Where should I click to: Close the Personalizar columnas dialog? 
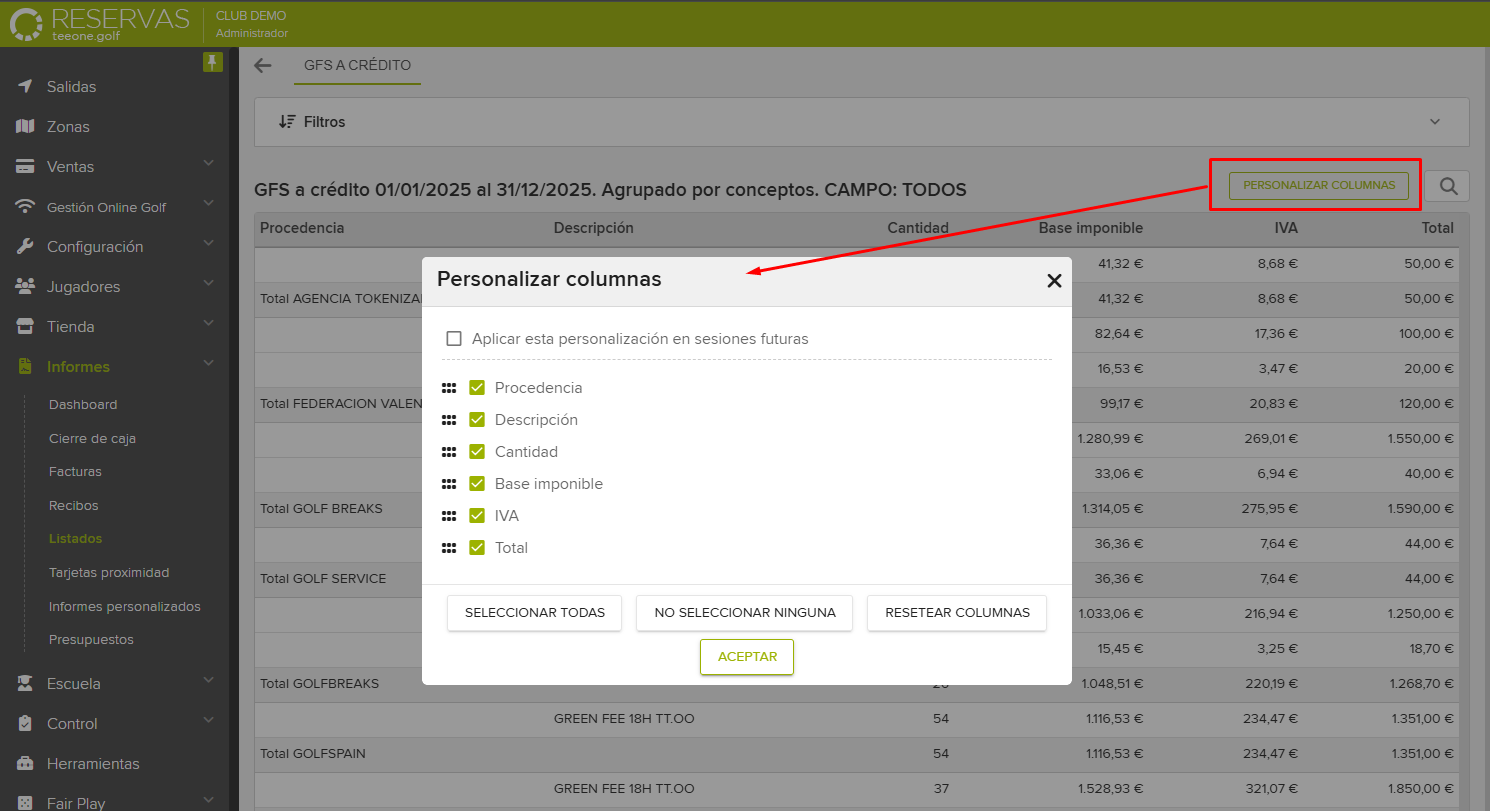pyautogui.click(x=1054, y=281)
